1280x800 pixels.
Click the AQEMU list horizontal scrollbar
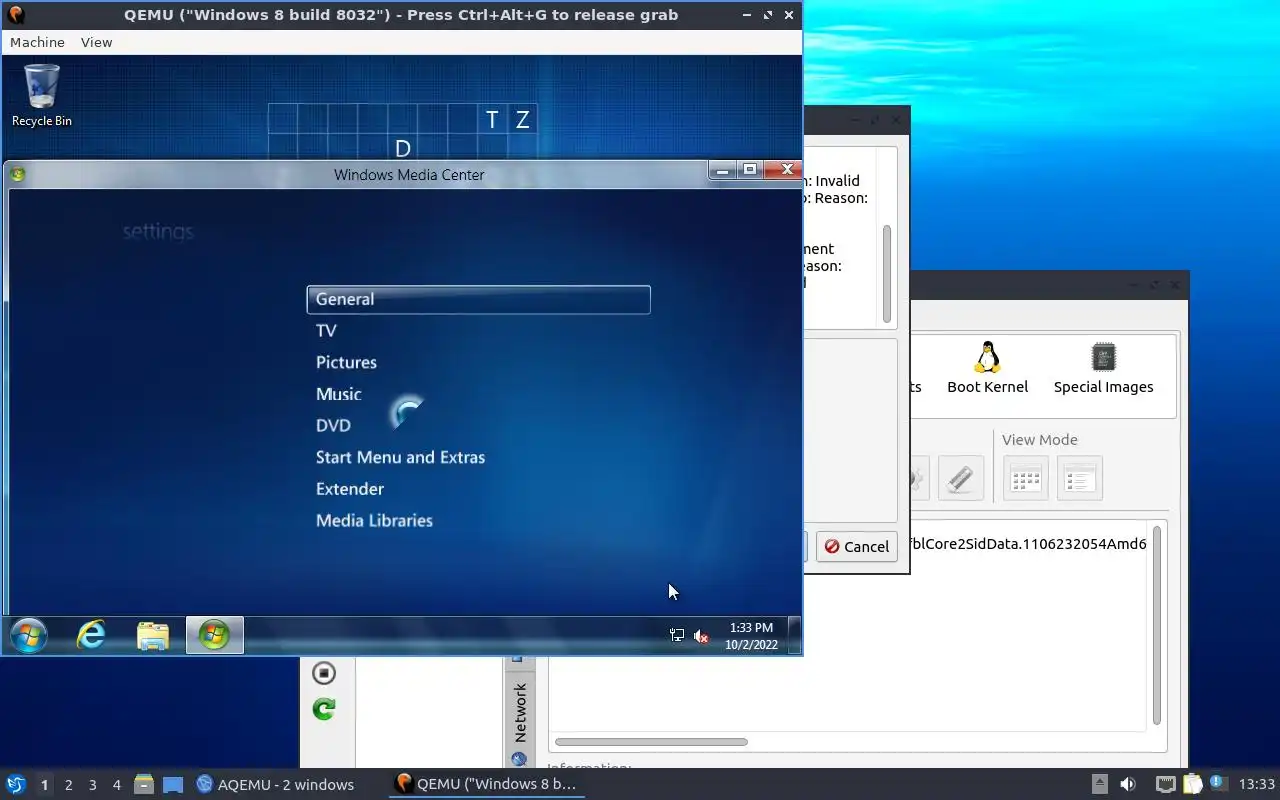651,742
